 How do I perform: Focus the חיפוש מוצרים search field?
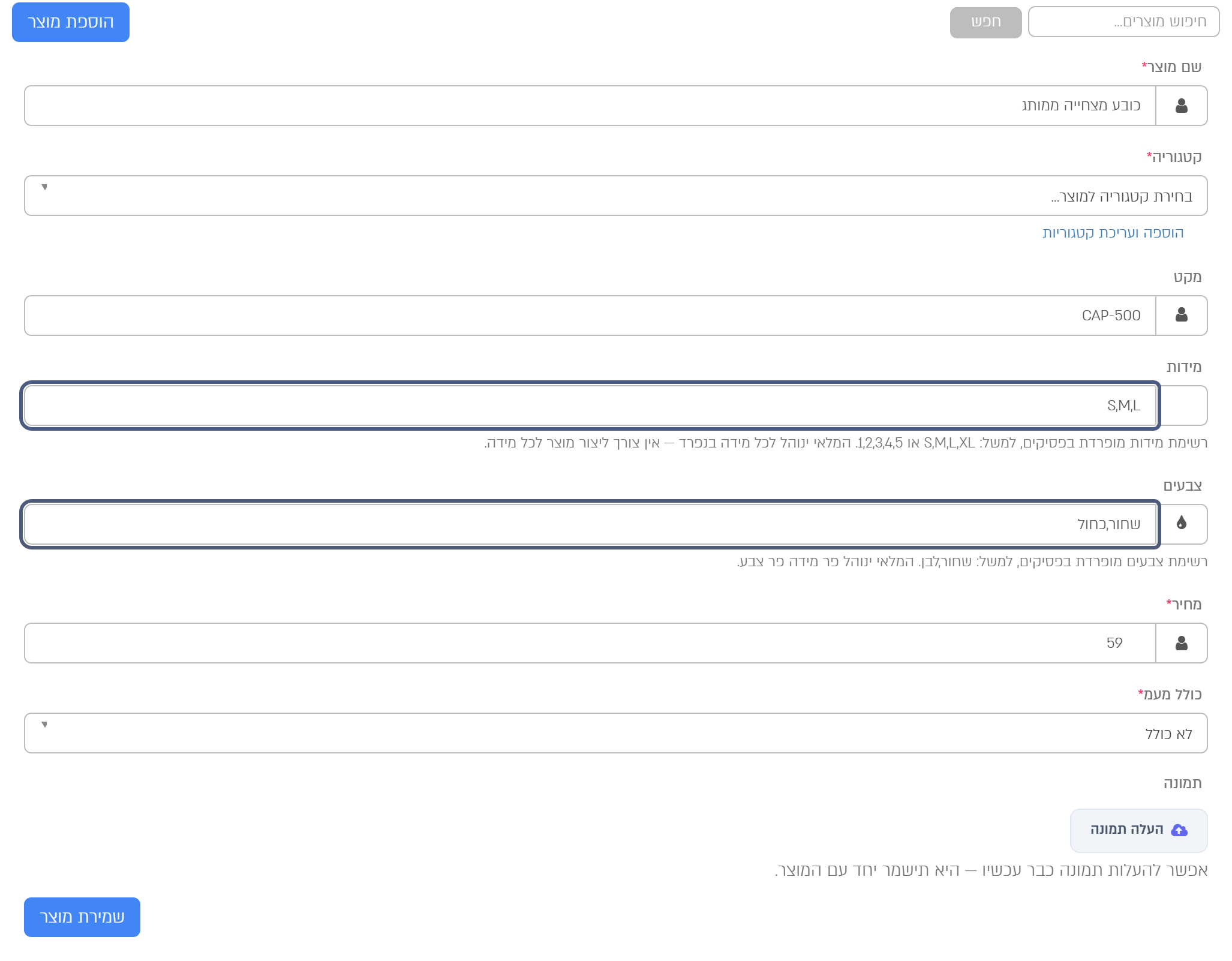(1123, 22)
